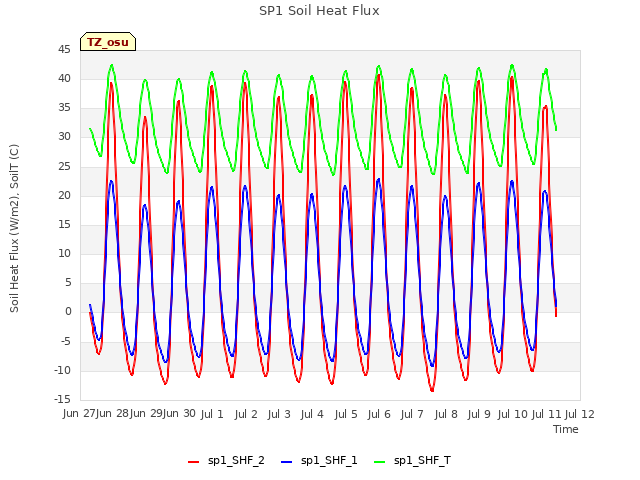
Task: Click the blue curve's peak near Jul 6
Action: pos(378,180)
